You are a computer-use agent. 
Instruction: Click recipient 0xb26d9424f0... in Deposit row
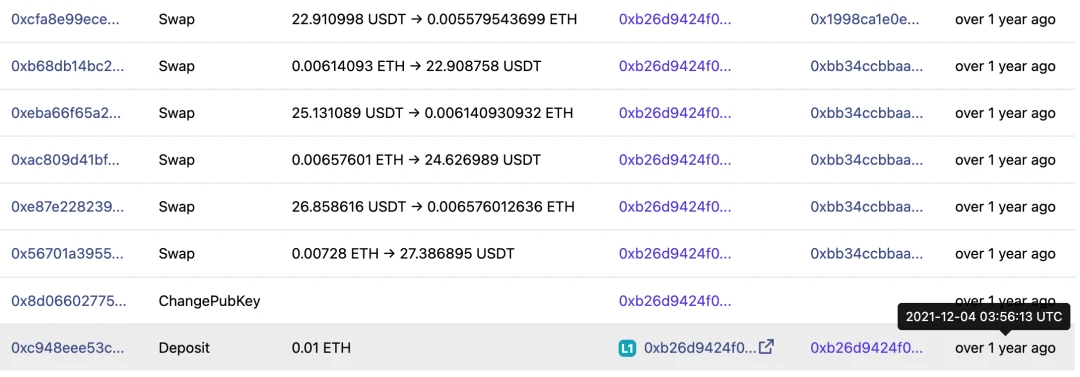click(866, 348)
